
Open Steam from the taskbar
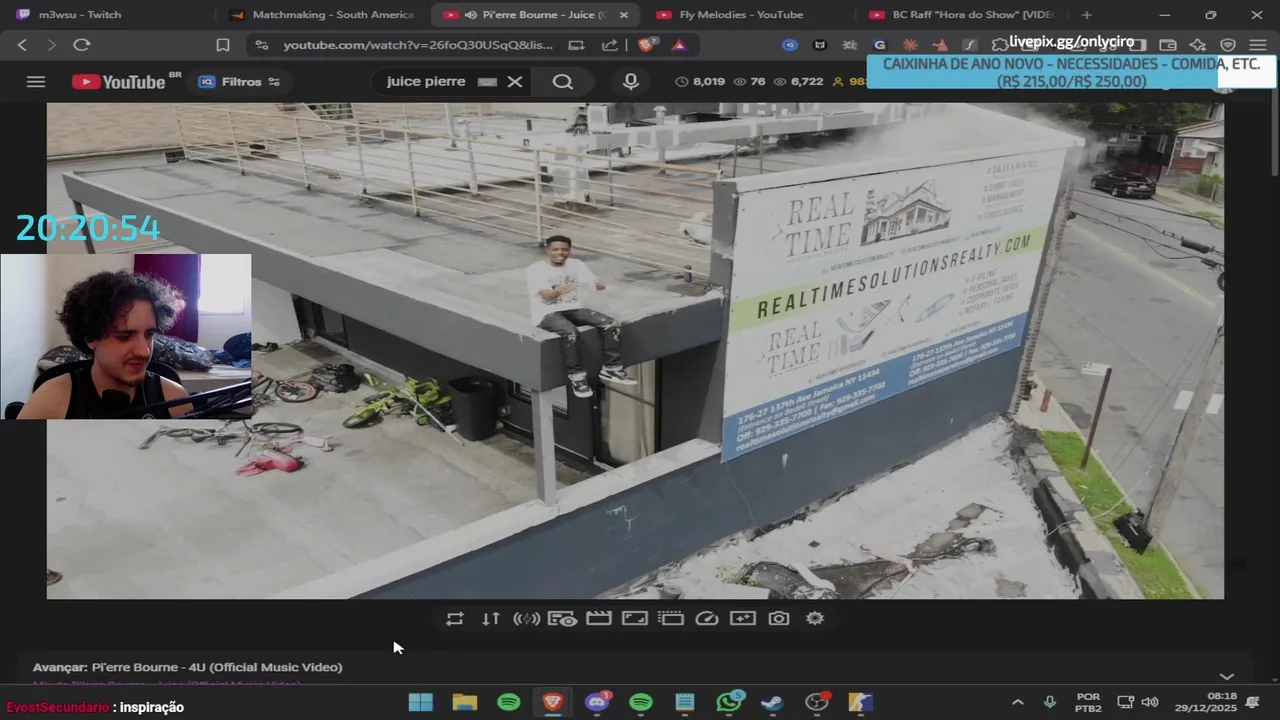tap(773, 702)
